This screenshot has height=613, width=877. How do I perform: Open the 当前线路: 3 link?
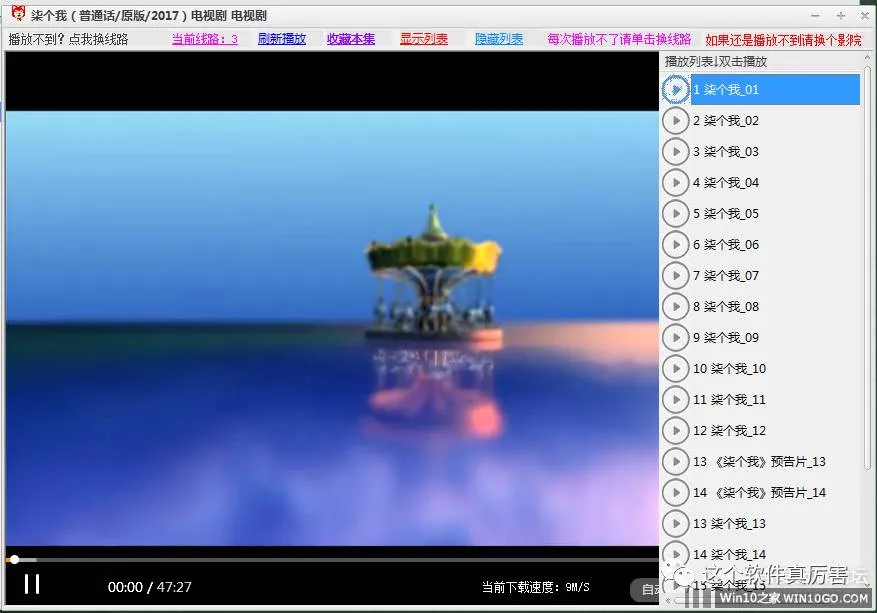pos(205,39)
